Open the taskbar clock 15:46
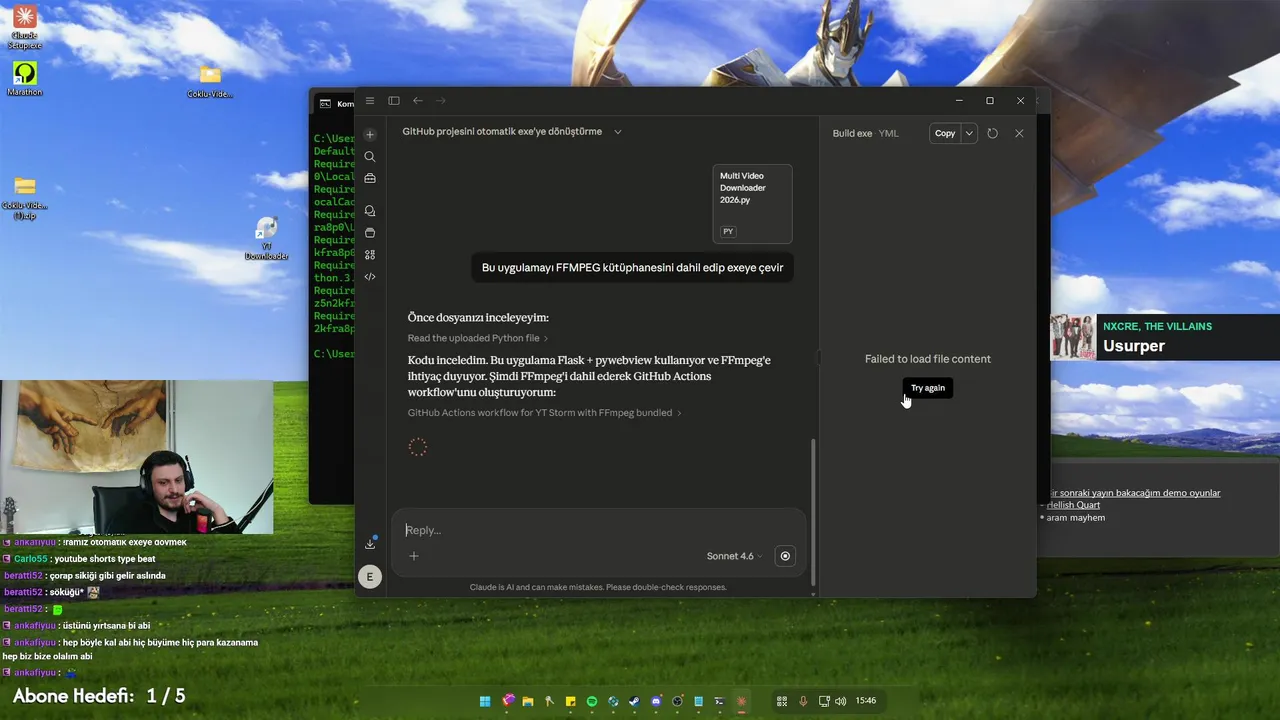This screenshot has width=1280, height=720. click(866, 701)
